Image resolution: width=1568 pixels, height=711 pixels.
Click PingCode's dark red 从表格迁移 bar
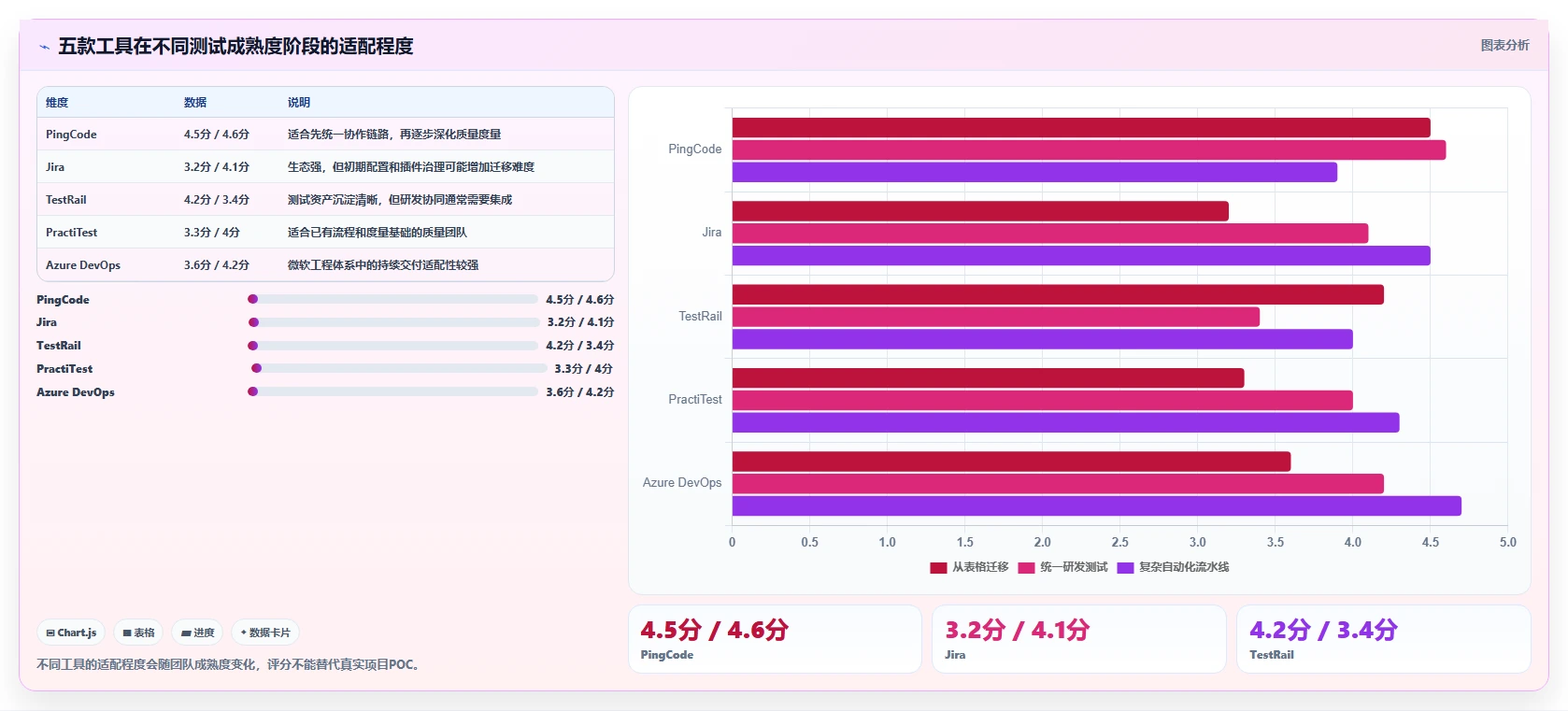[x=1081, y=127]
